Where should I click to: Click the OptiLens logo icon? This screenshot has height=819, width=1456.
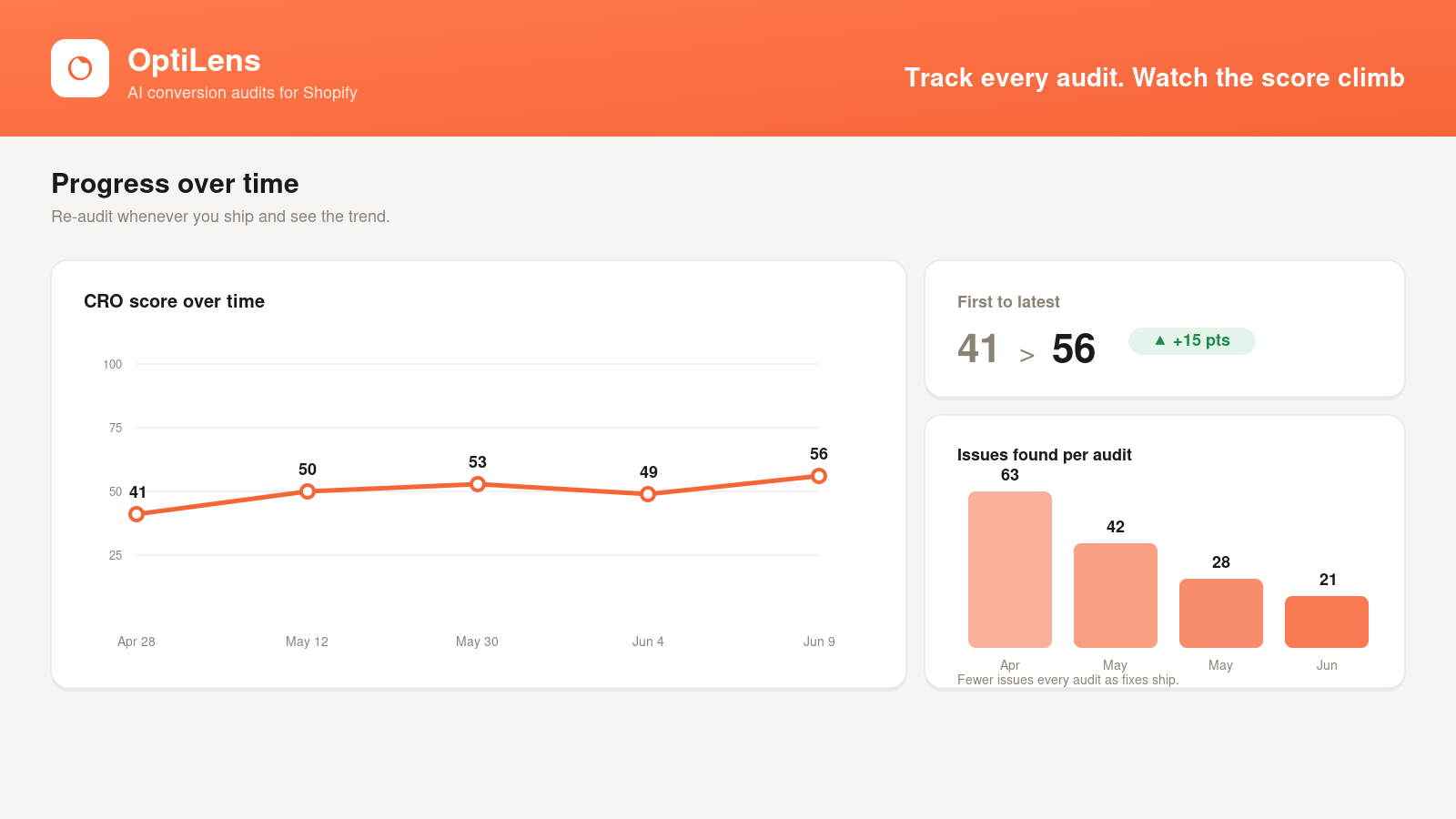point(80,68)
